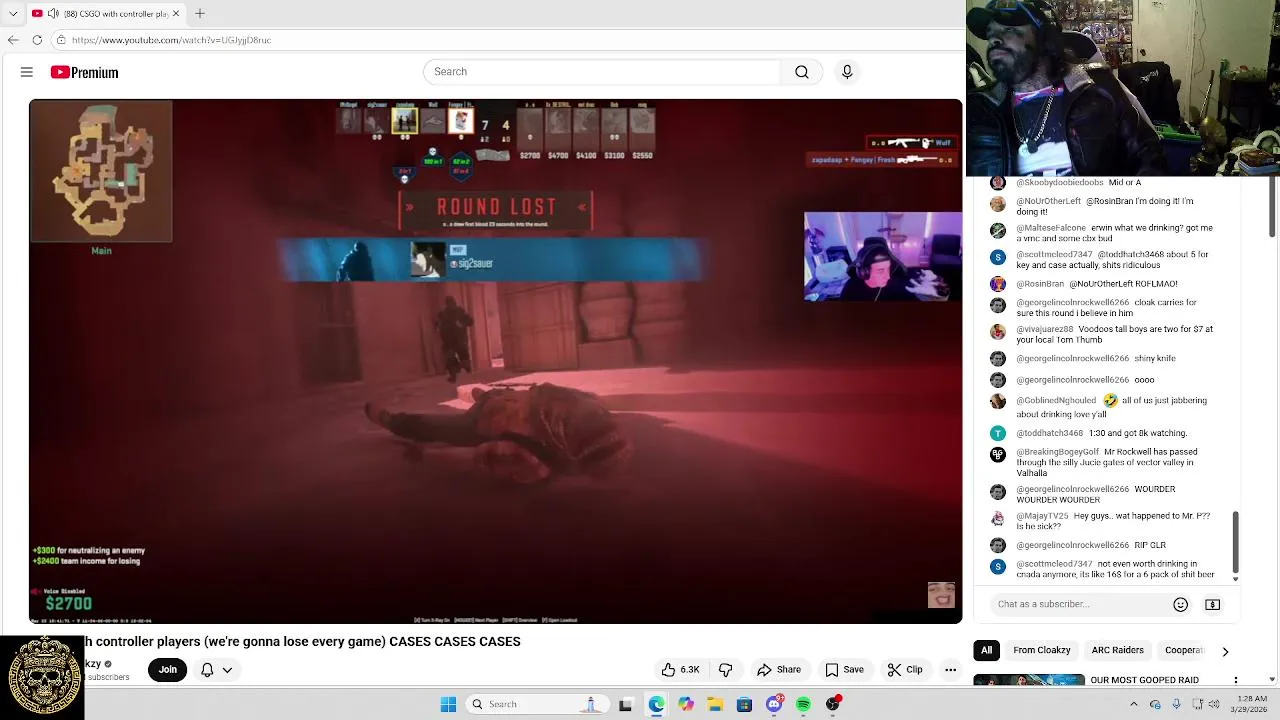
Task: Open more actions three-dot menu
Action: pos(951,670)
